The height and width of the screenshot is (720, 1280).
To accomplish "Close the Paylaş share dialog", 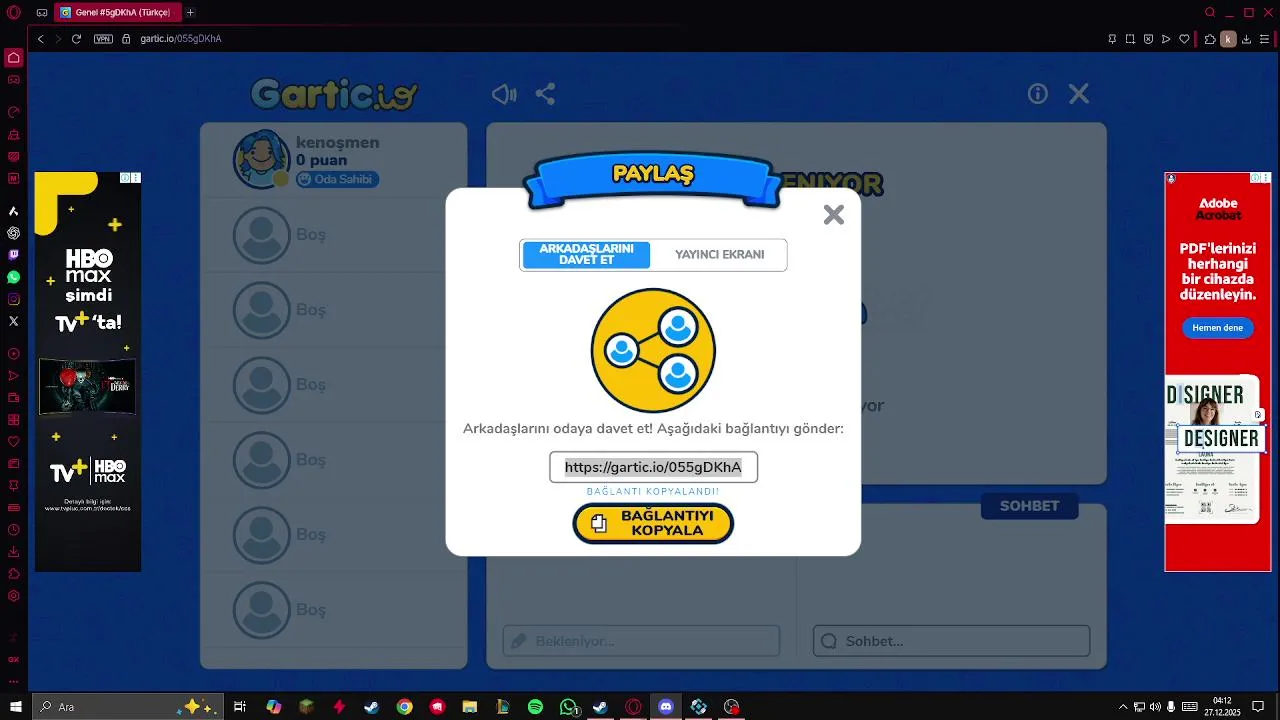I will [x=833, y=215].
